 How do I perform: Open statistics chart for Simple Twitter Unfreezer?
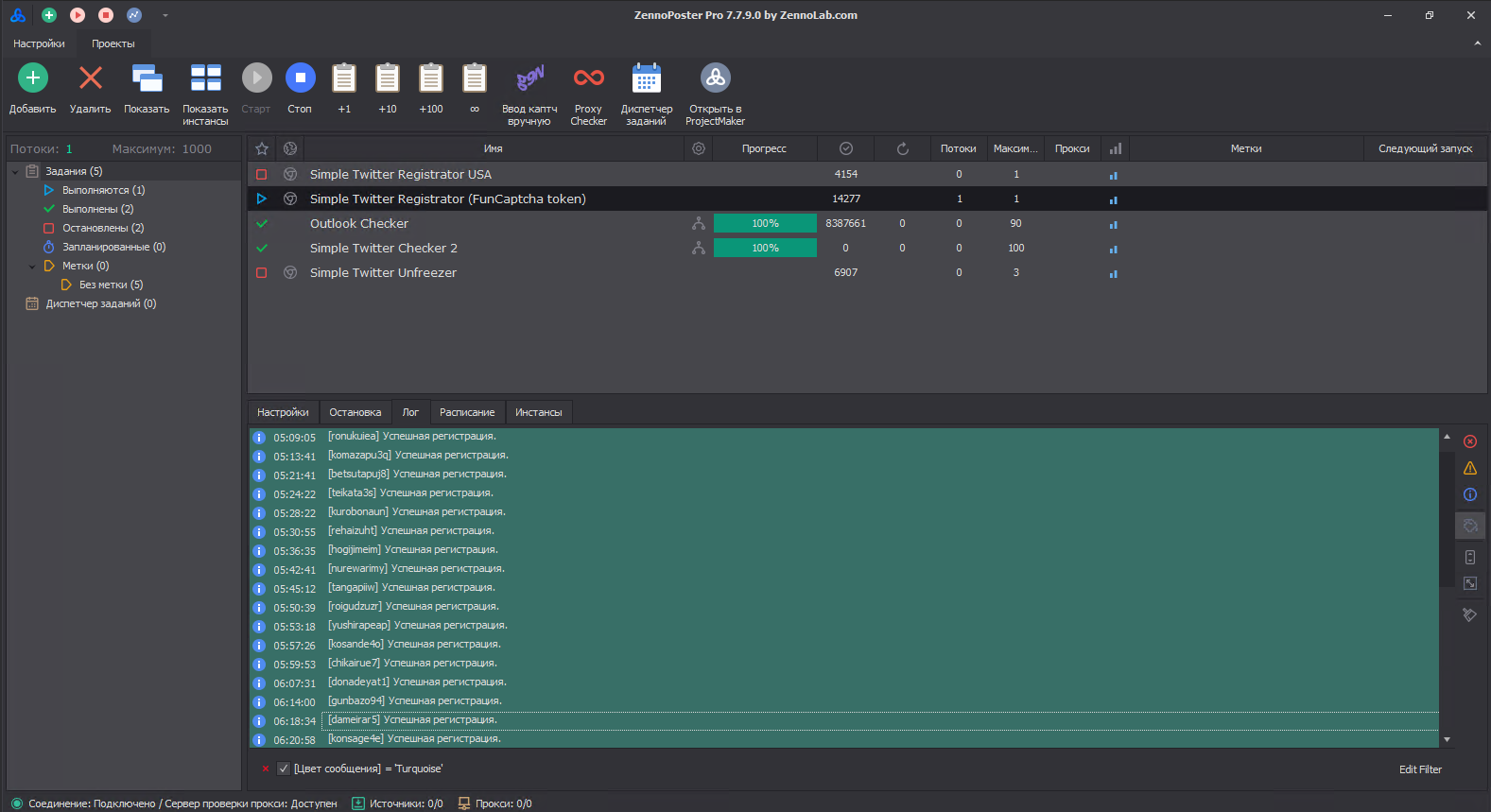[1114, 273]
